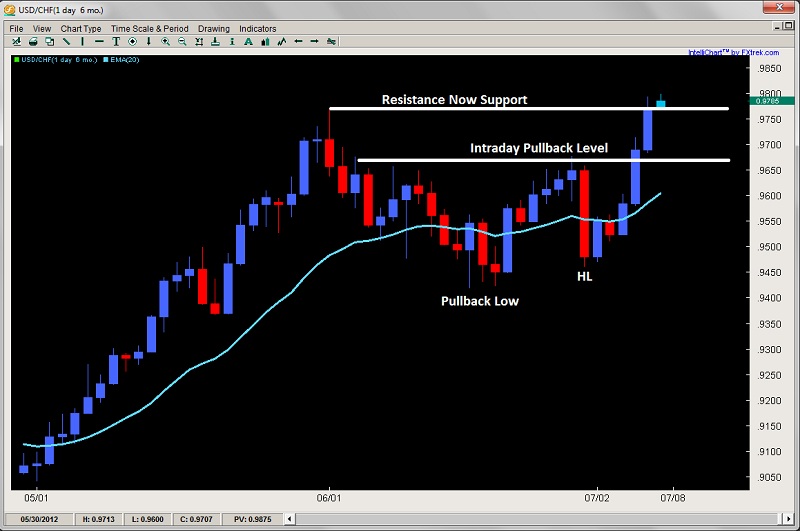The image size is (800, 531).
Task: Click the USD/CHF legend label
Action: [59, 60]
